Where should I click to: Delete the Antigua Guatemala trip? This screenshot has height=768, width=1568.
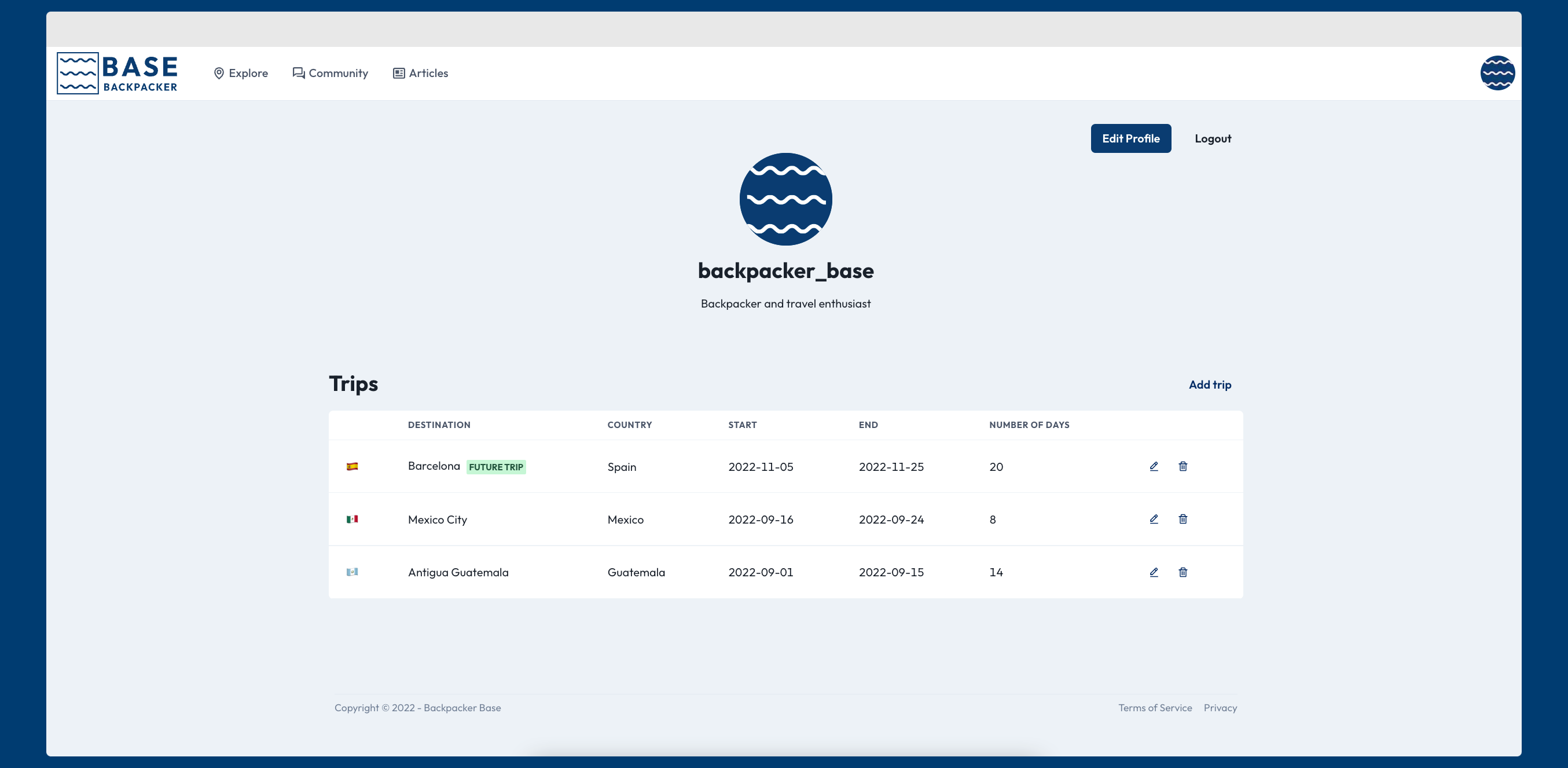1183,572
